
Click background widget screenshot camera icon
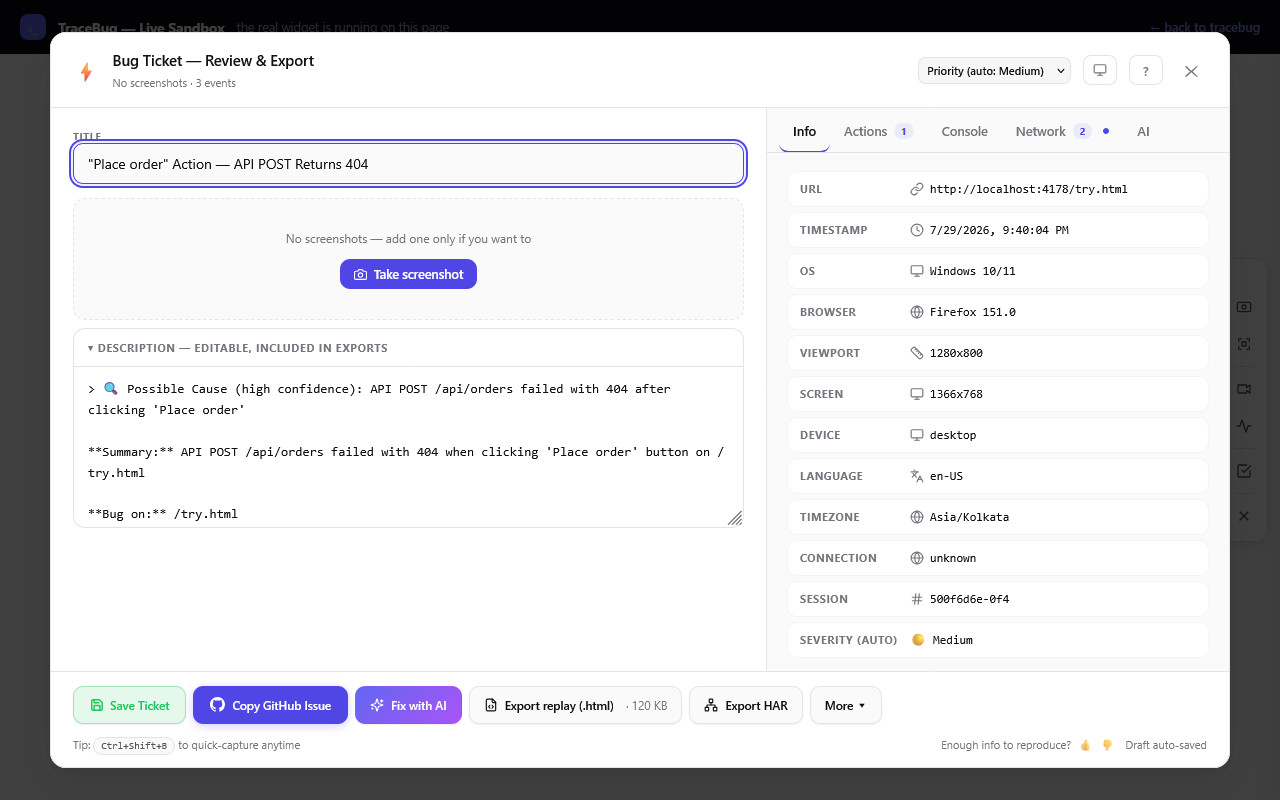coord(1244,307)
